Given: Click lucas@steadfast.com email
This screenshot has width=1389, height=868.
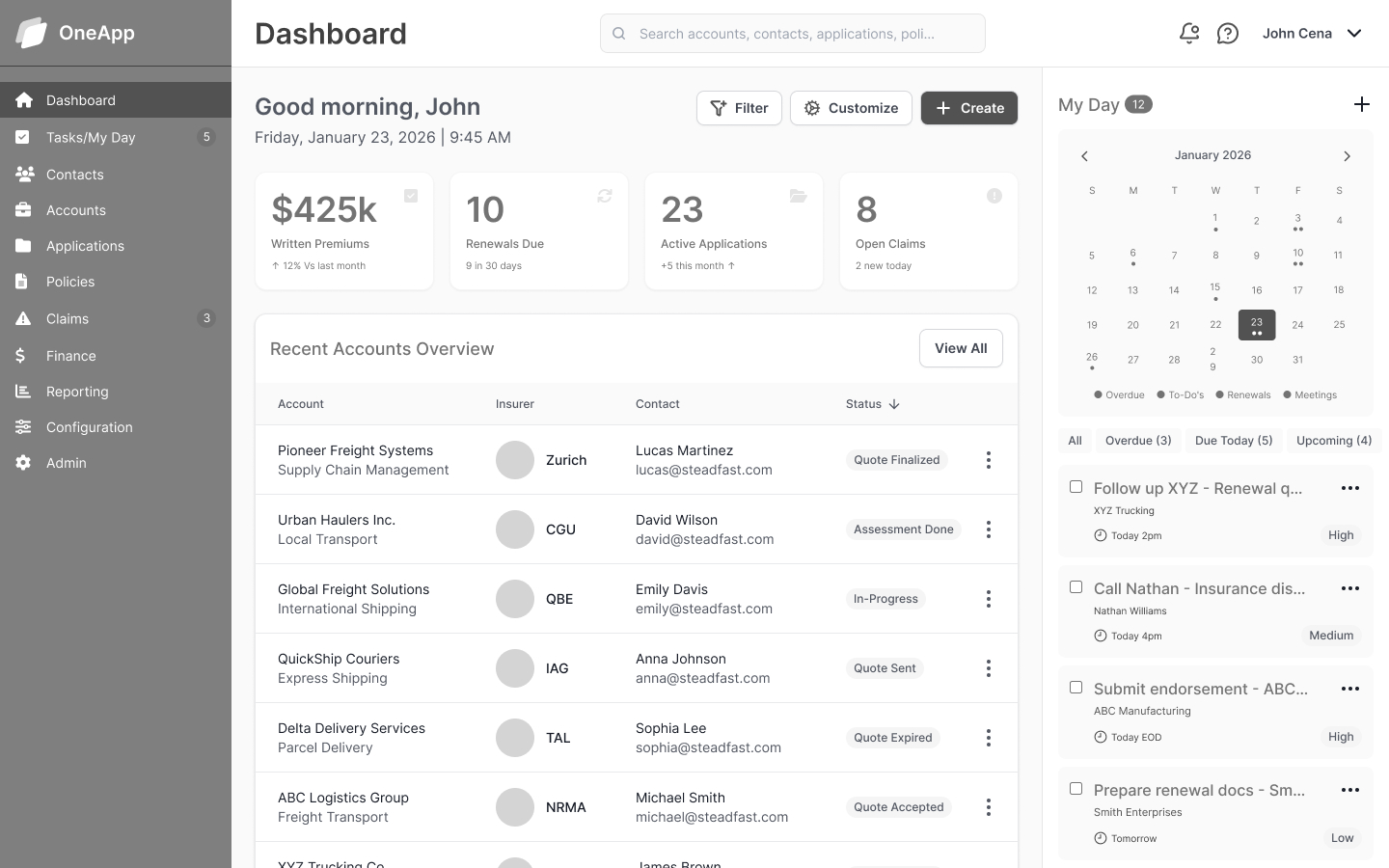Looking at the screenshot, I should point(704,470).
